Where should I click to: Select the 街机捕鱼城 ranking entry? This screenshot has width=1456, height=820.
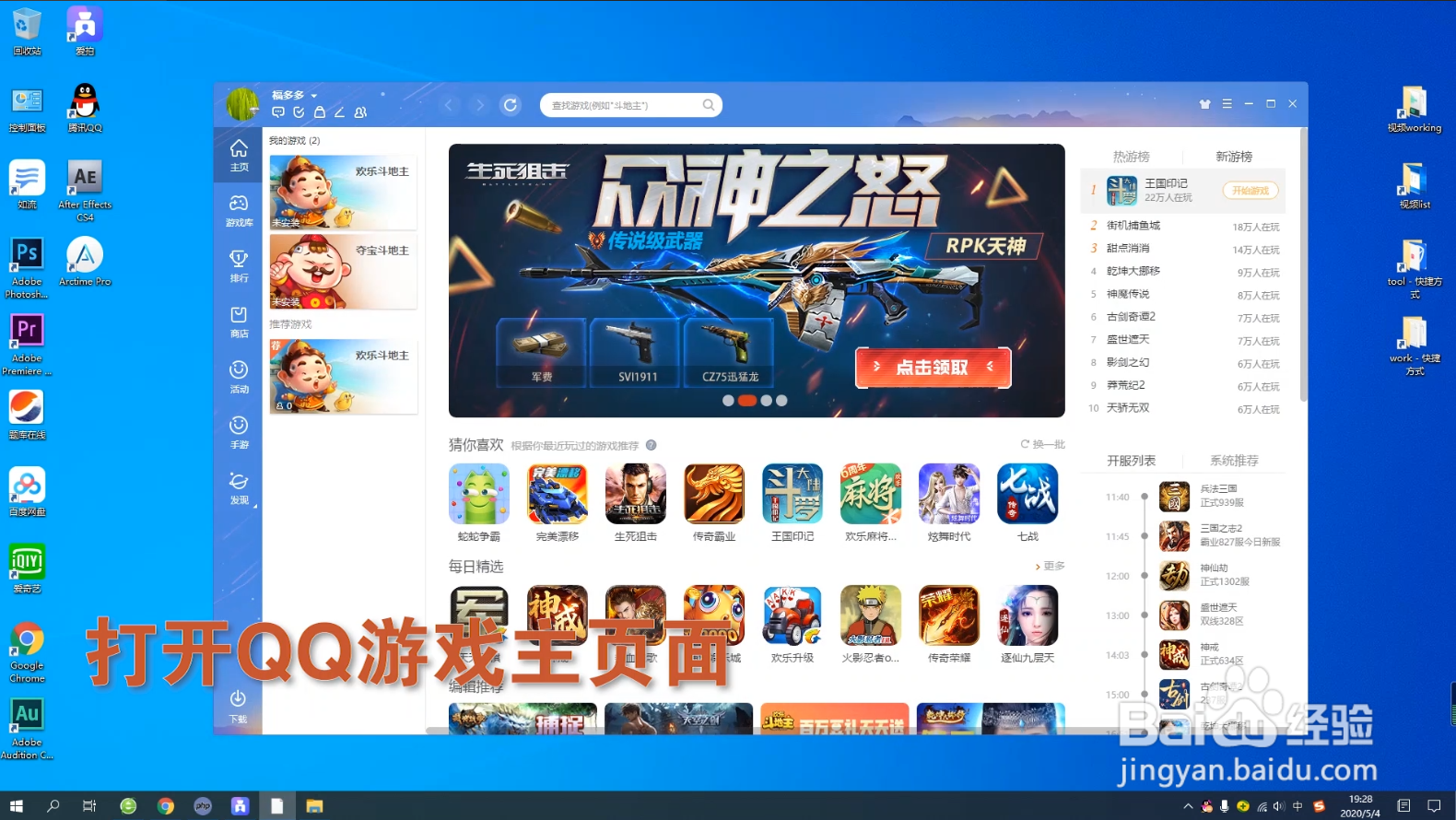pyautogui.click(x=1183, y=226)
